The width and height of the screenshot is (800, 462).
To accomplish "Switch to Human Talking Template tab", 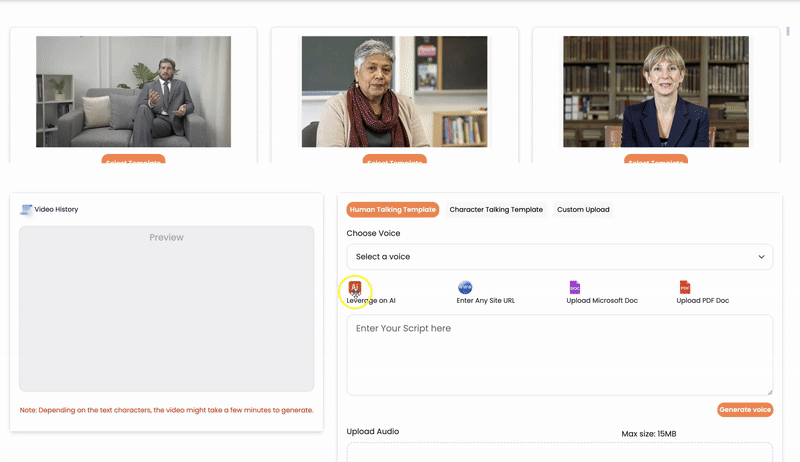I will tap(392, 210).
